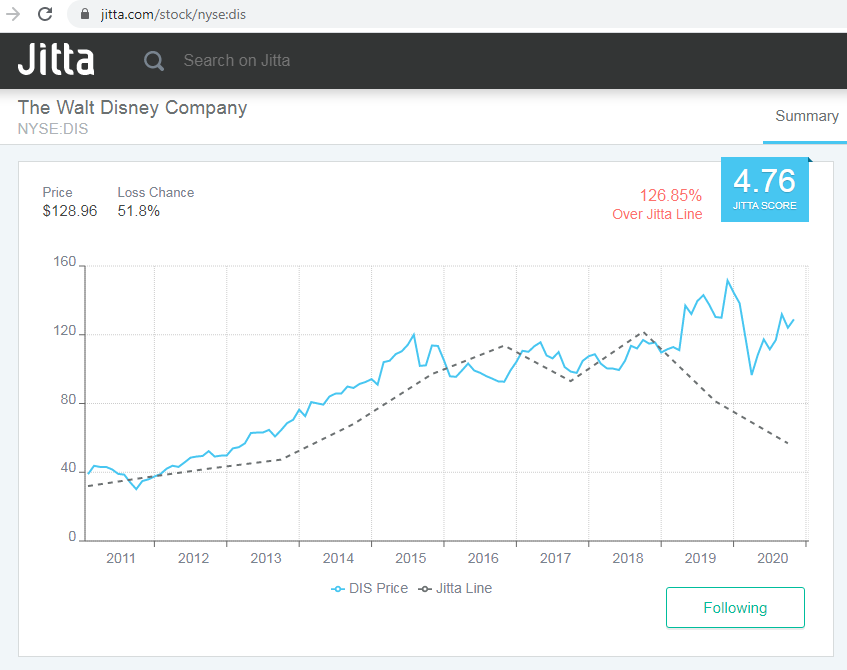Viewport: 847px width, 670px height.
Task: Open the Jitta logo home link
Action: click(56, 59)
